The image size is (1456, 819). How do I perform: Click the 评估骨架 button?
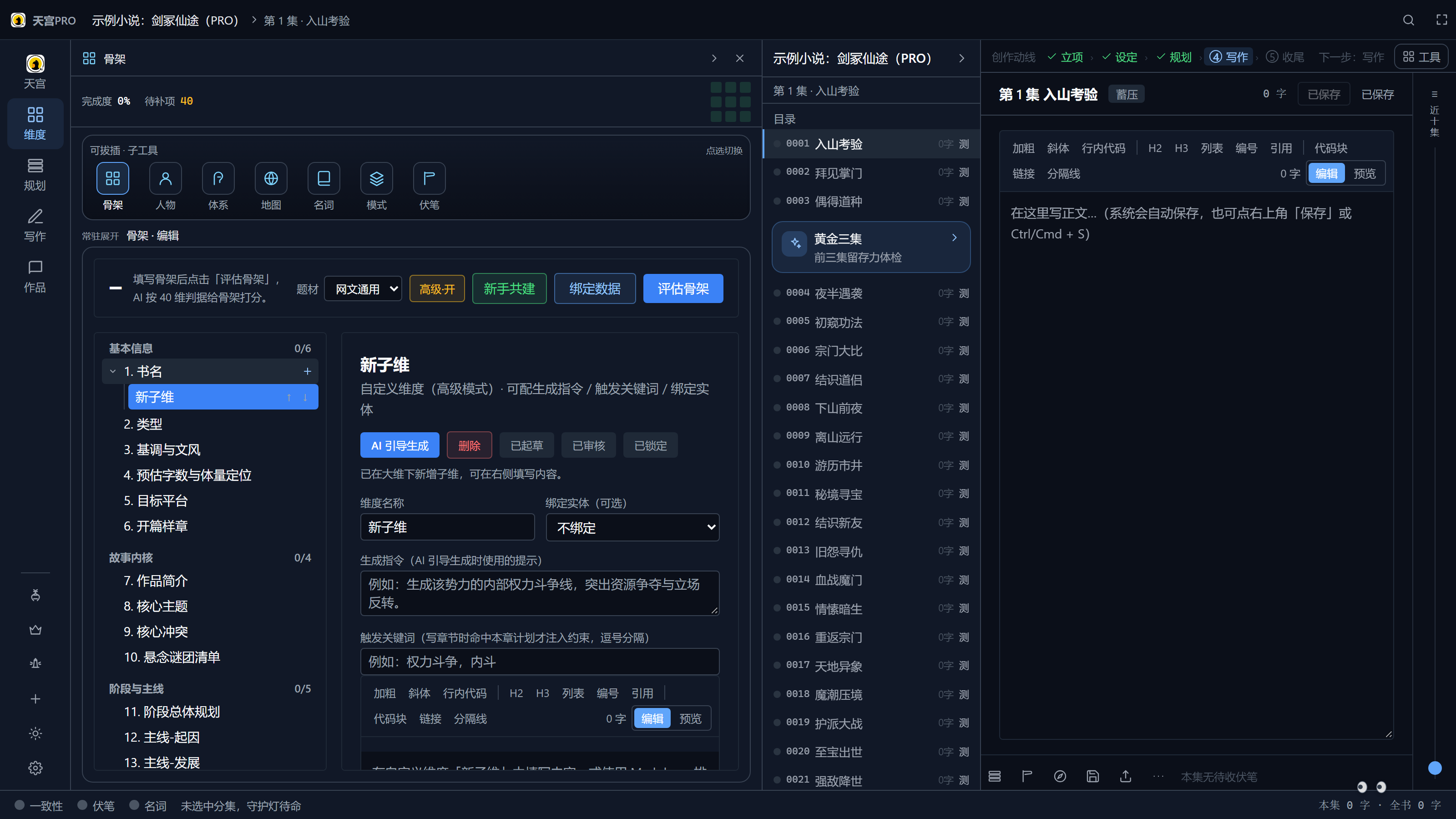(x=683, y=289)
